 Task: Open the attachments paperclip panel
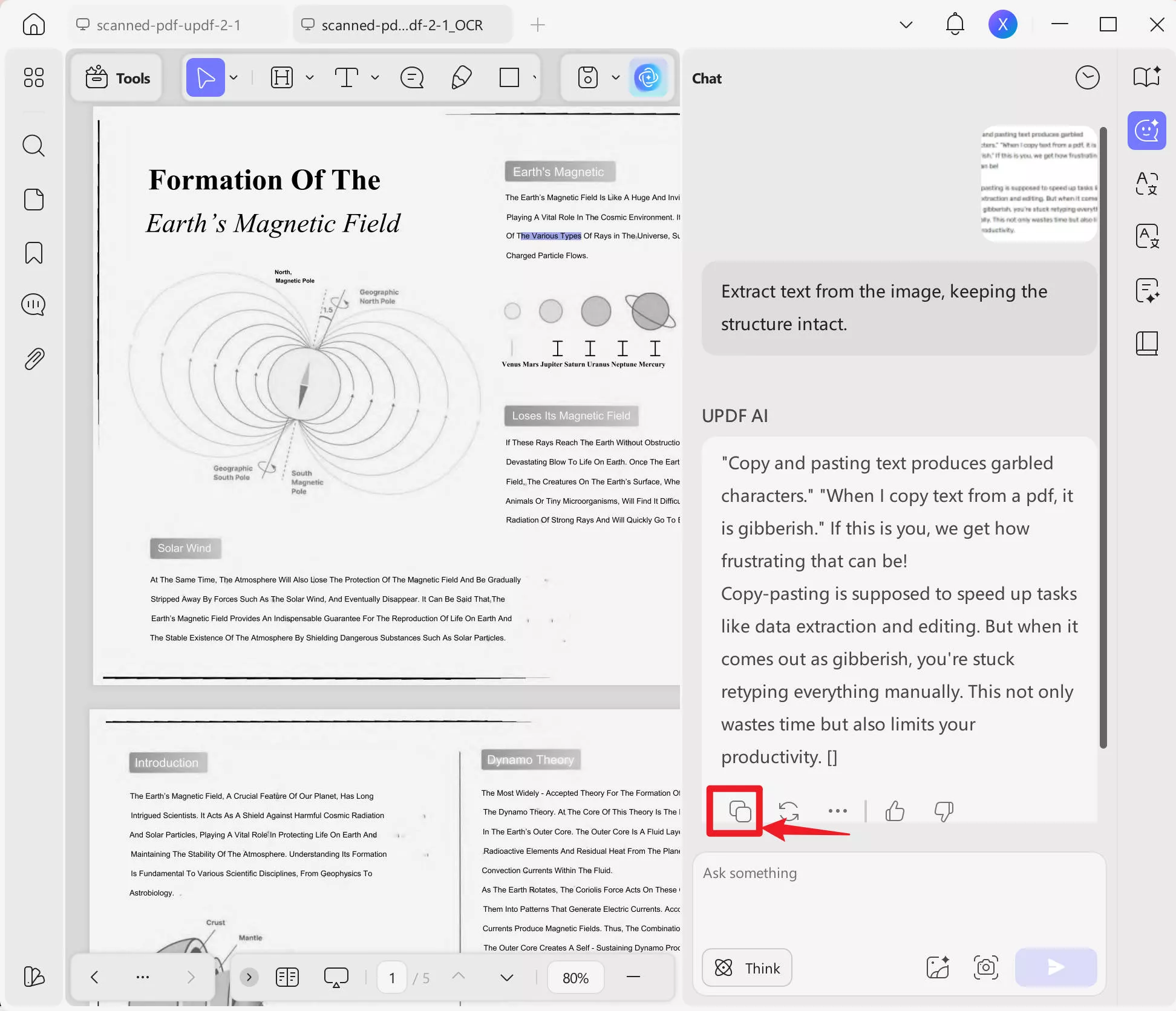tap(34, 359)
